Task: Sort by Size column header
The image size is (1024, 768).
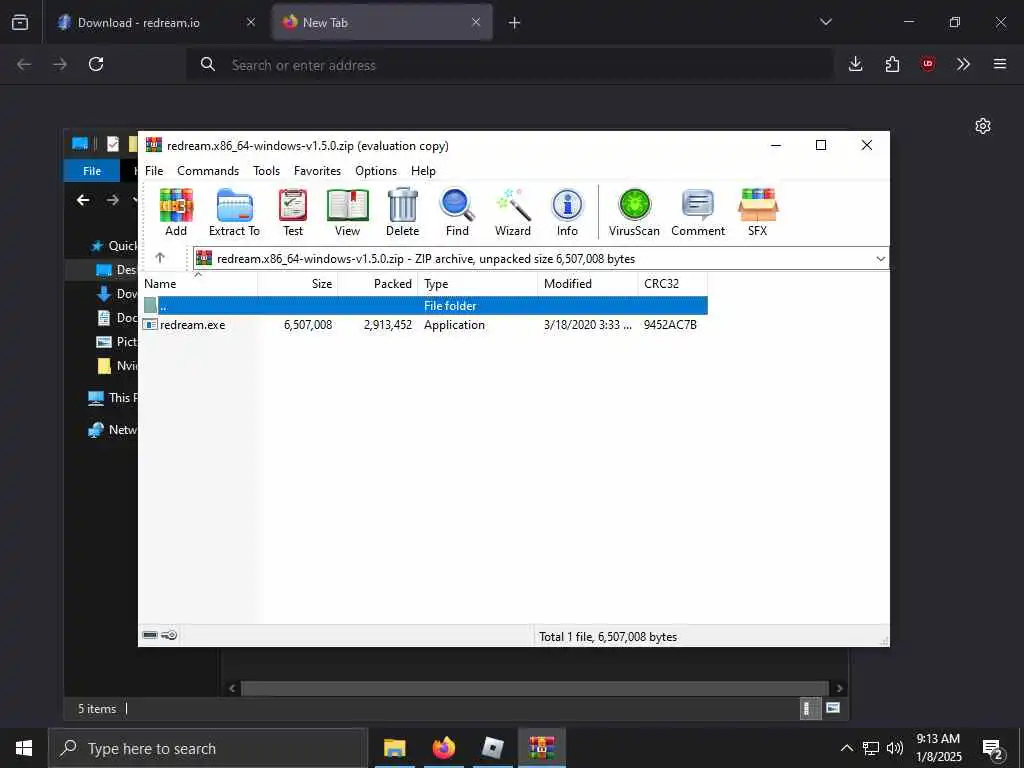Action: click(298, 283)
